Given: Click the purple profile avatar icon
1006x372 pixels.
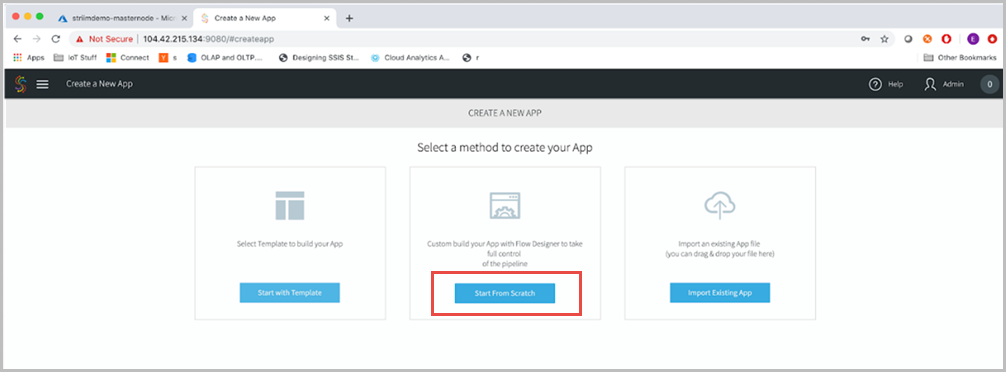Looking at the screenshot, I should 973,39.
